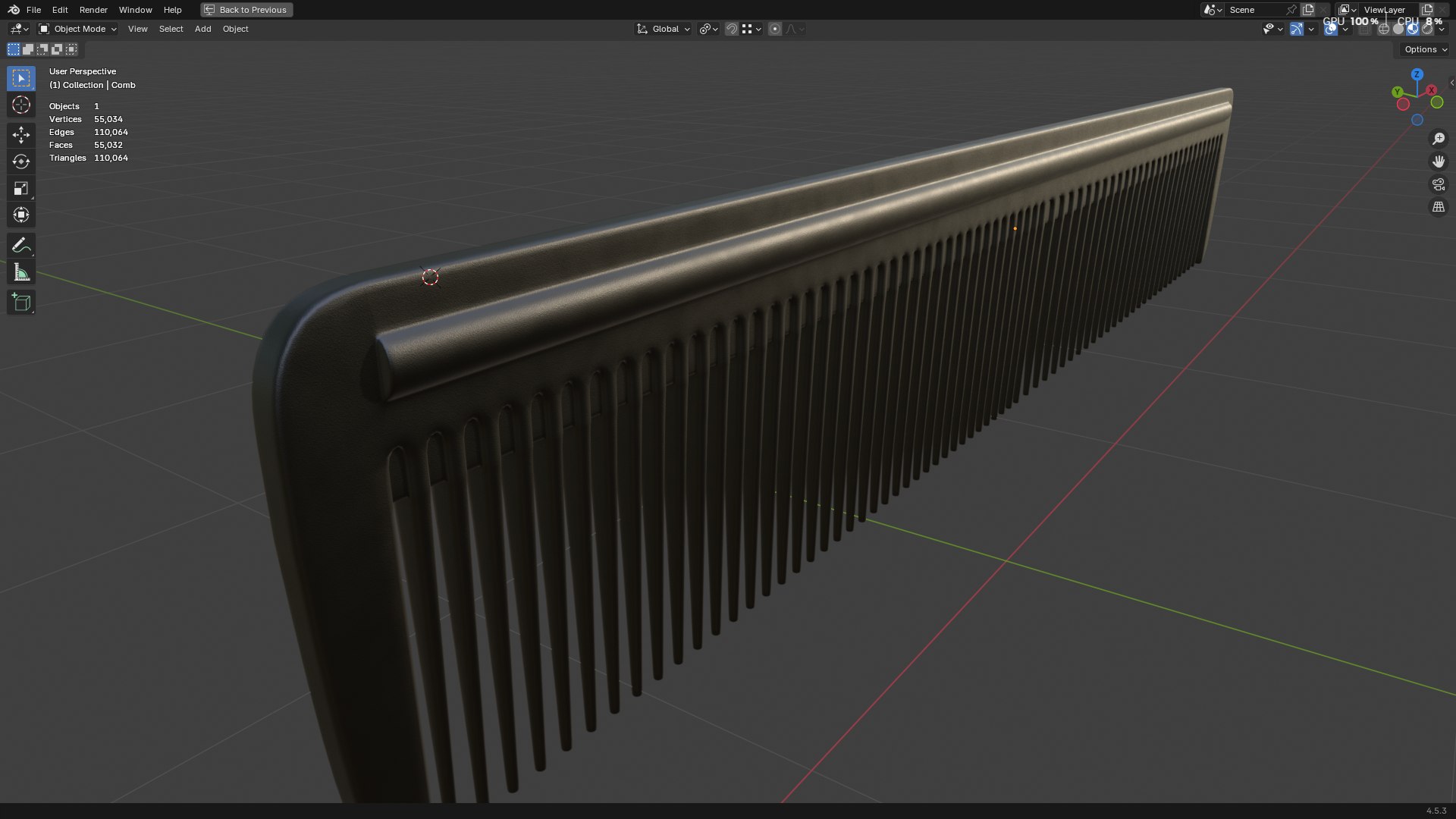Open the viewport Select menu
The image size is (1456, 819).
[x=171, y=29]
